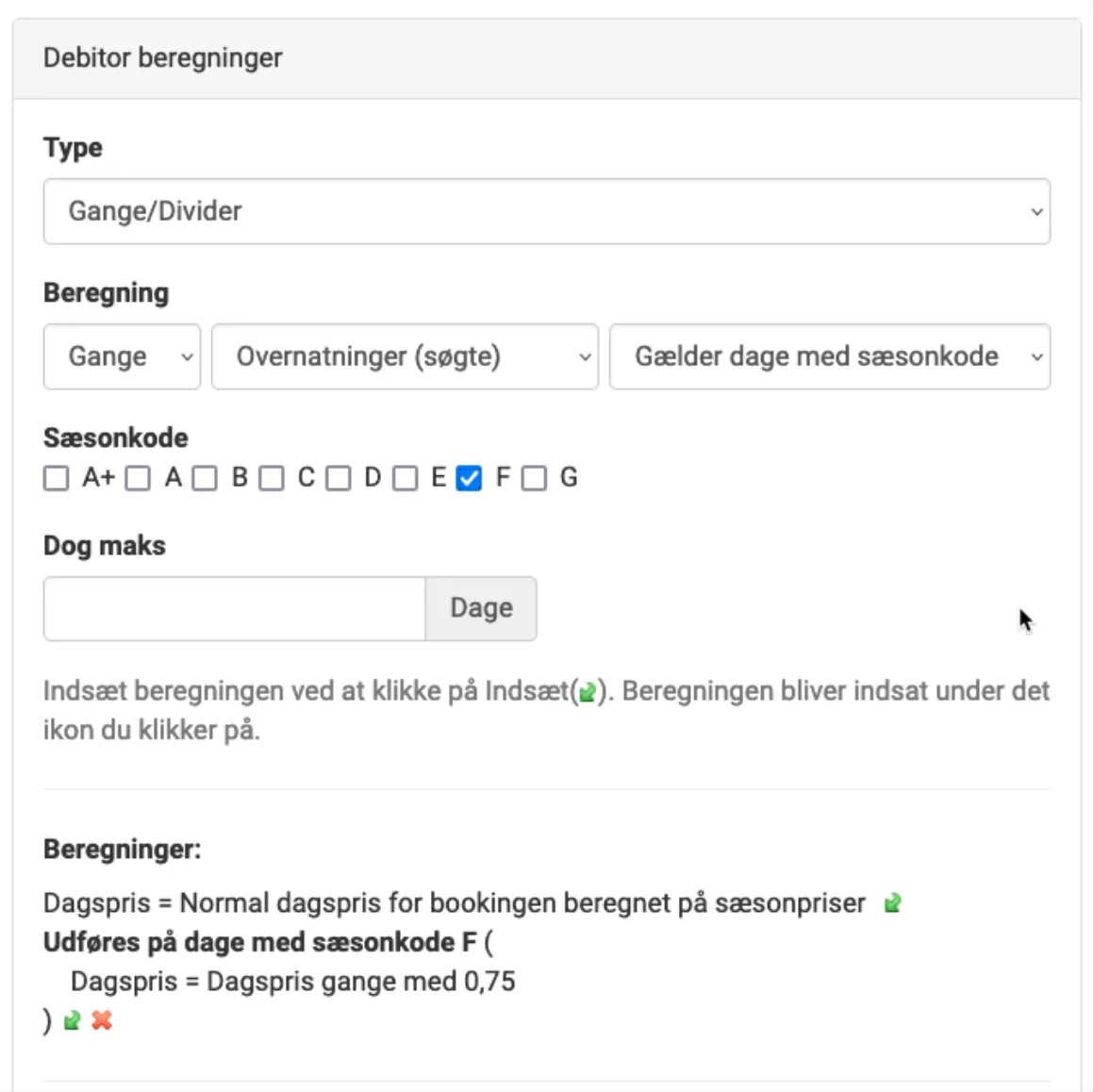Screen dimensions: 1094x1092
Task: Open the Type dropdown showing Gange/Divider
Action: 546,210
